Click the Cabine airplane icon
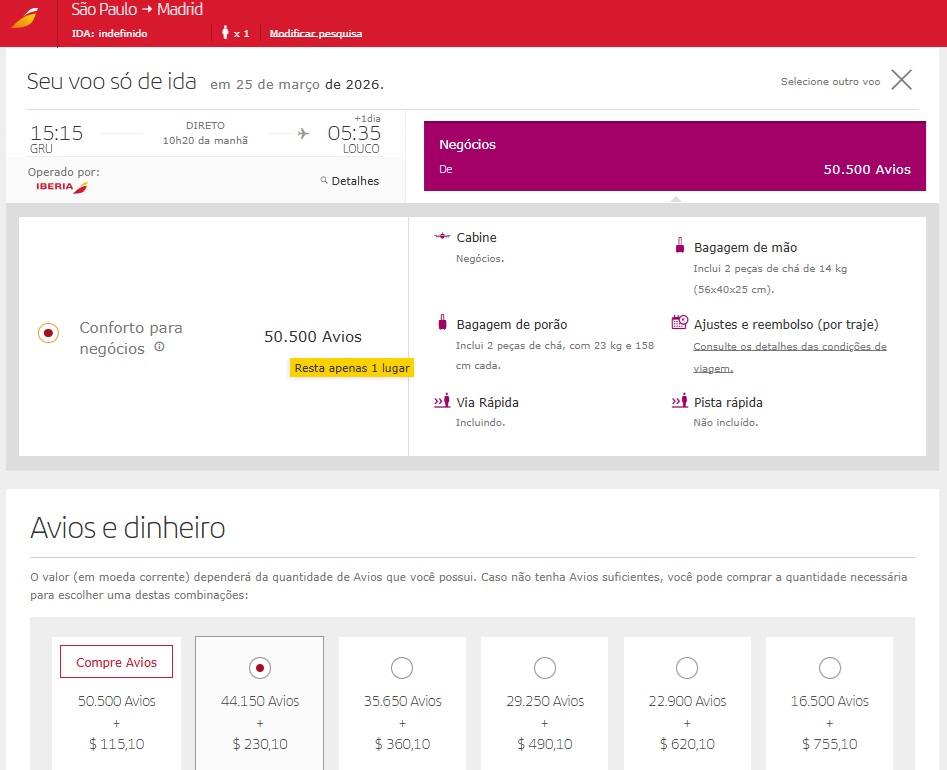 click(x=442, y=237)
